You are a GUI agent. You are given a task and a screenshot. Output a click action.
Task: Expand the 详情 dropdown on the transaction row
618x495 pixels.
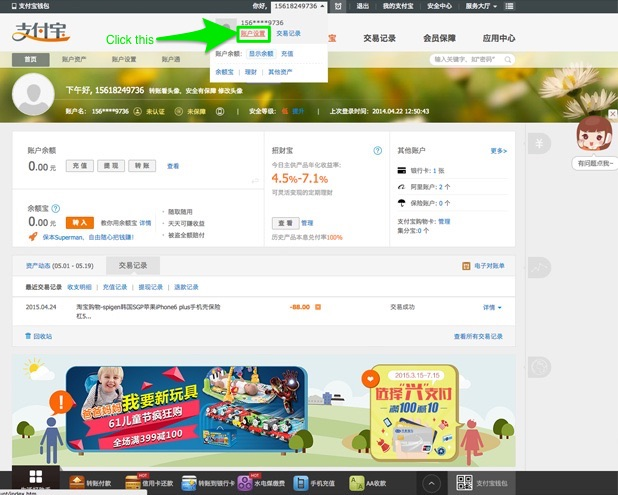493,307
